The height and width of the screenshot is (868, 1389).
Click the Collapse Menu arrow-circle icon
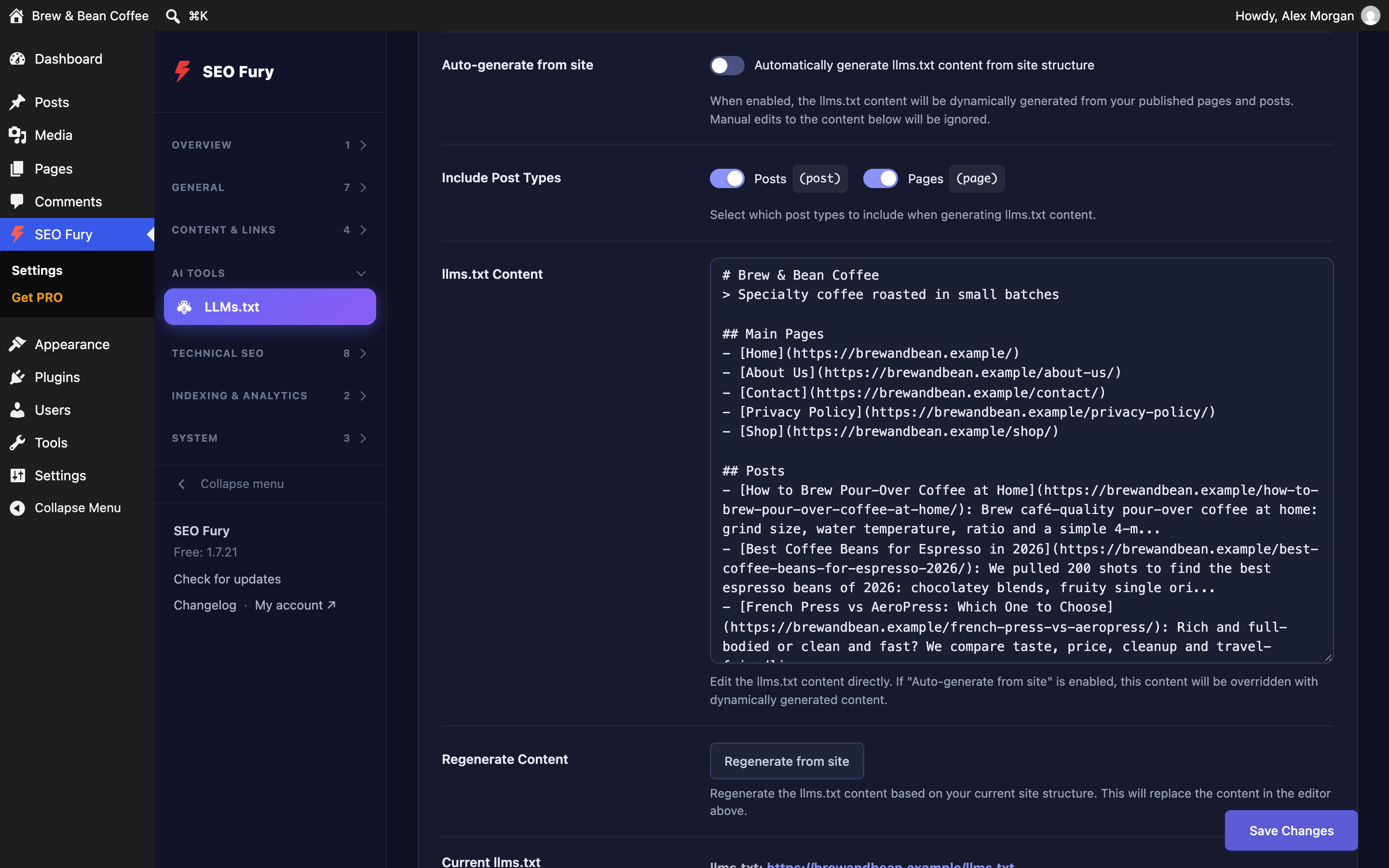[17, 507]
